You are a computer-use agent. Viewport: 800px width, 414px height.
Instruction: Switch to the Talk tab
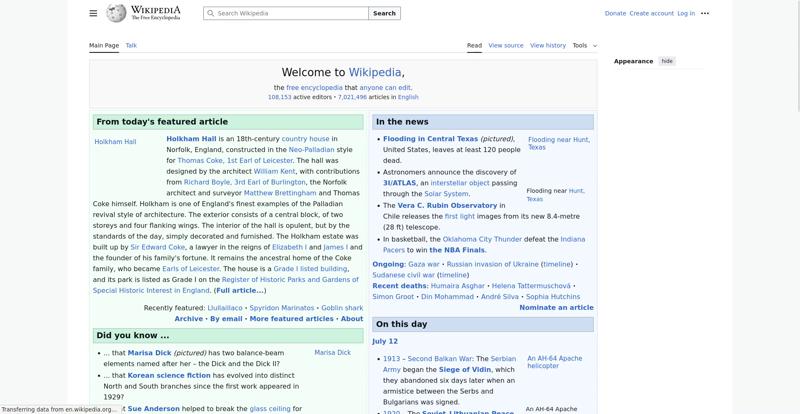coord(131,45)
